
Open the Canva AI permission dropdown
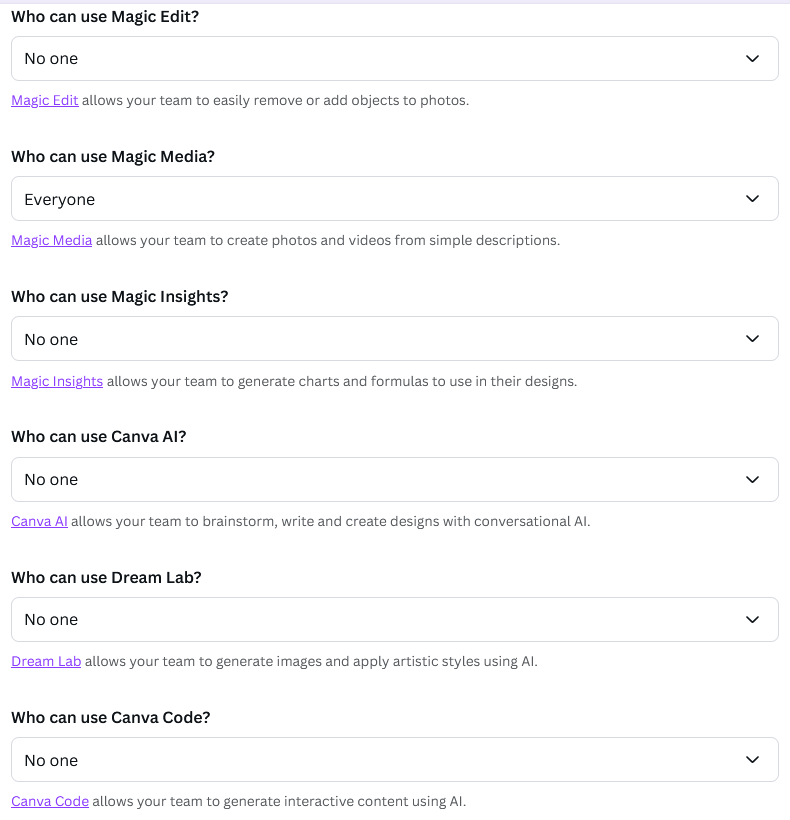pyautogui.click(x=394, y=480)
